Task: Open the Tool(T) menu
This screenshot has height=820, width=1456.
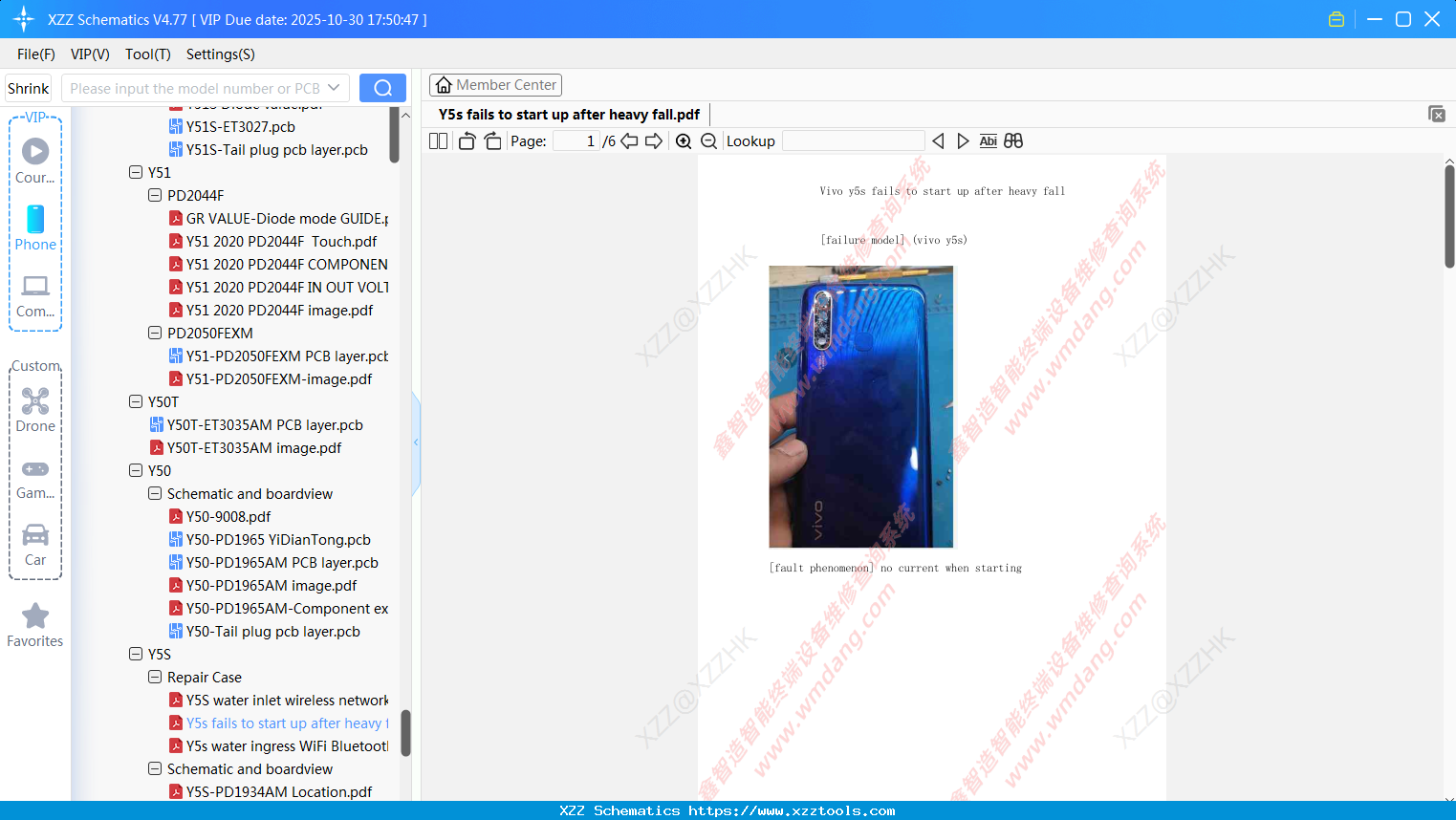Action: pyautogui.click(x=147, y=54)
